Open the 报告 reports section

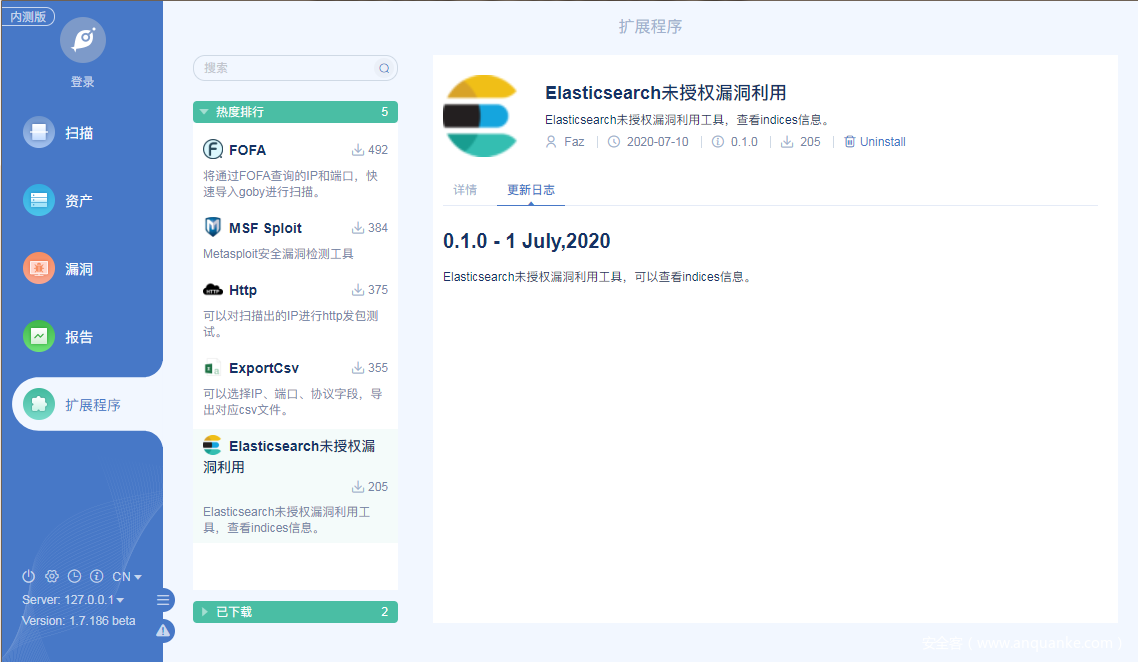(x=58, y=337)
